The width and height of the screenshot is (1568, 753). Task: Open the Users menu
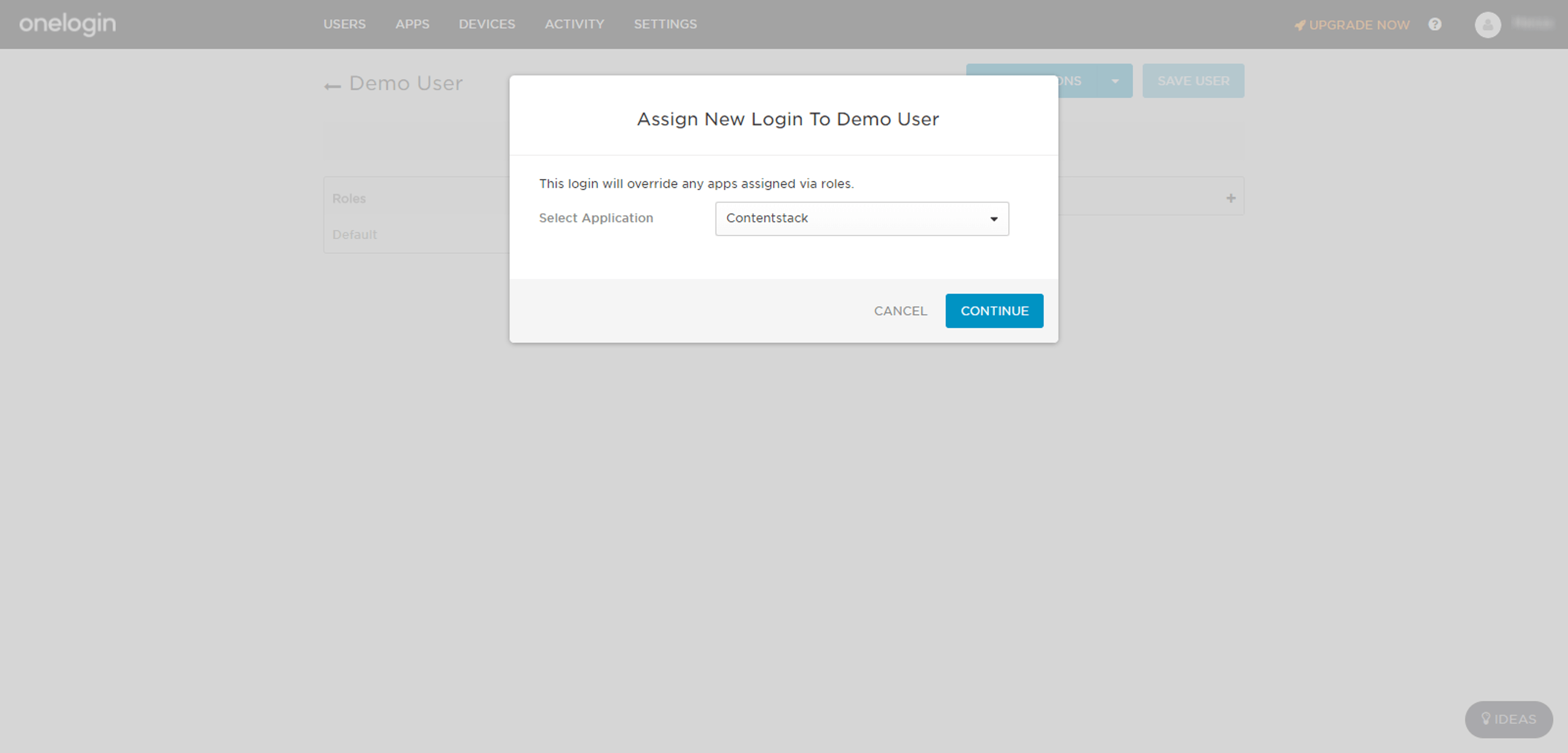[345, 24]
